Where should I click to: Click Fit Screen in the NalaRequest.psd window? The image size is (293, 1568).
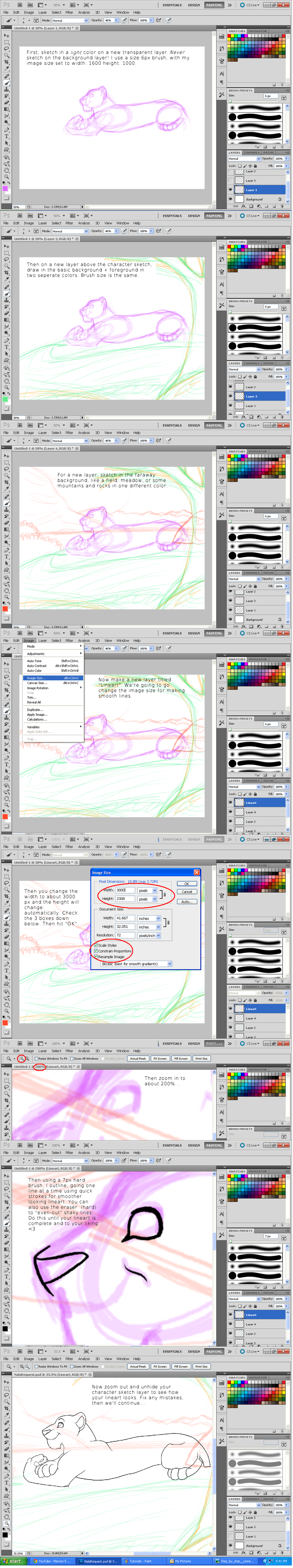pos(160,1366)
